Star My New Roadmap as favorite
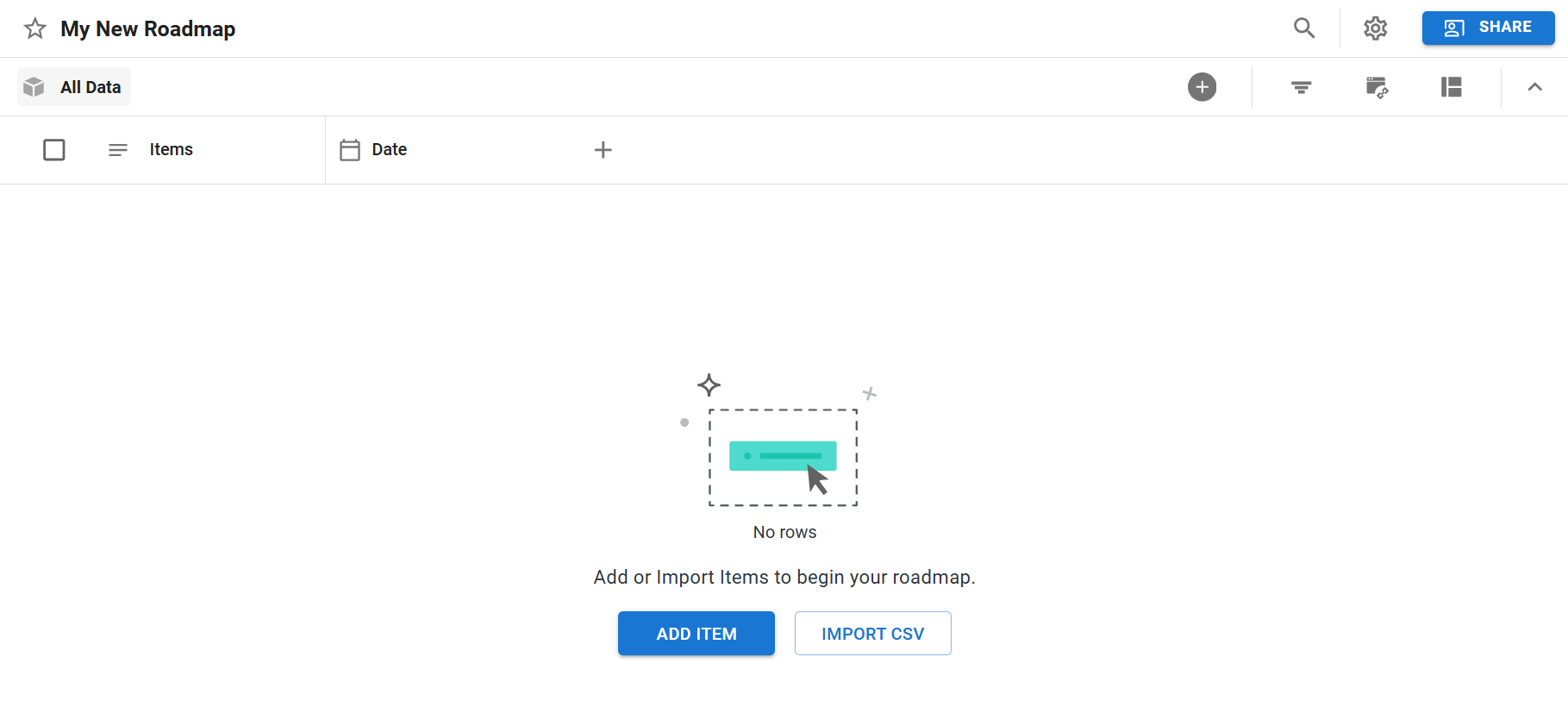 35,28
